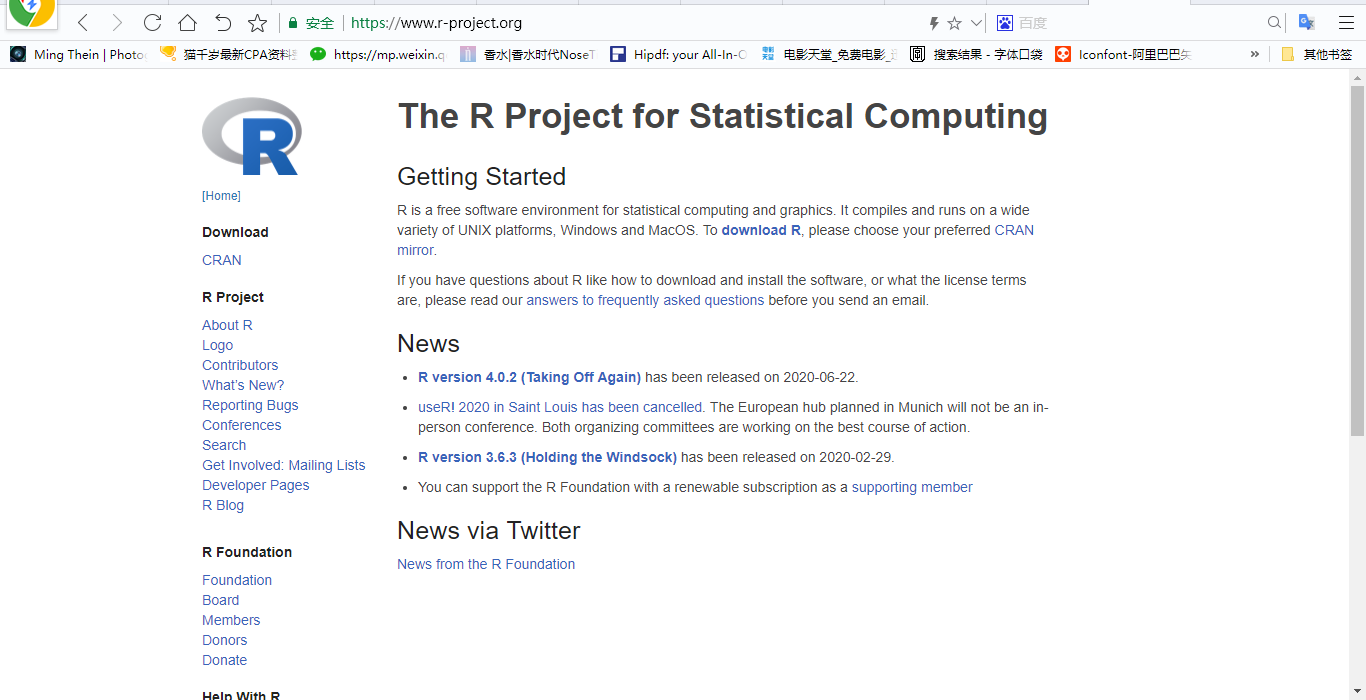Open the Members link
The image size is (1366, 700).
231,620
